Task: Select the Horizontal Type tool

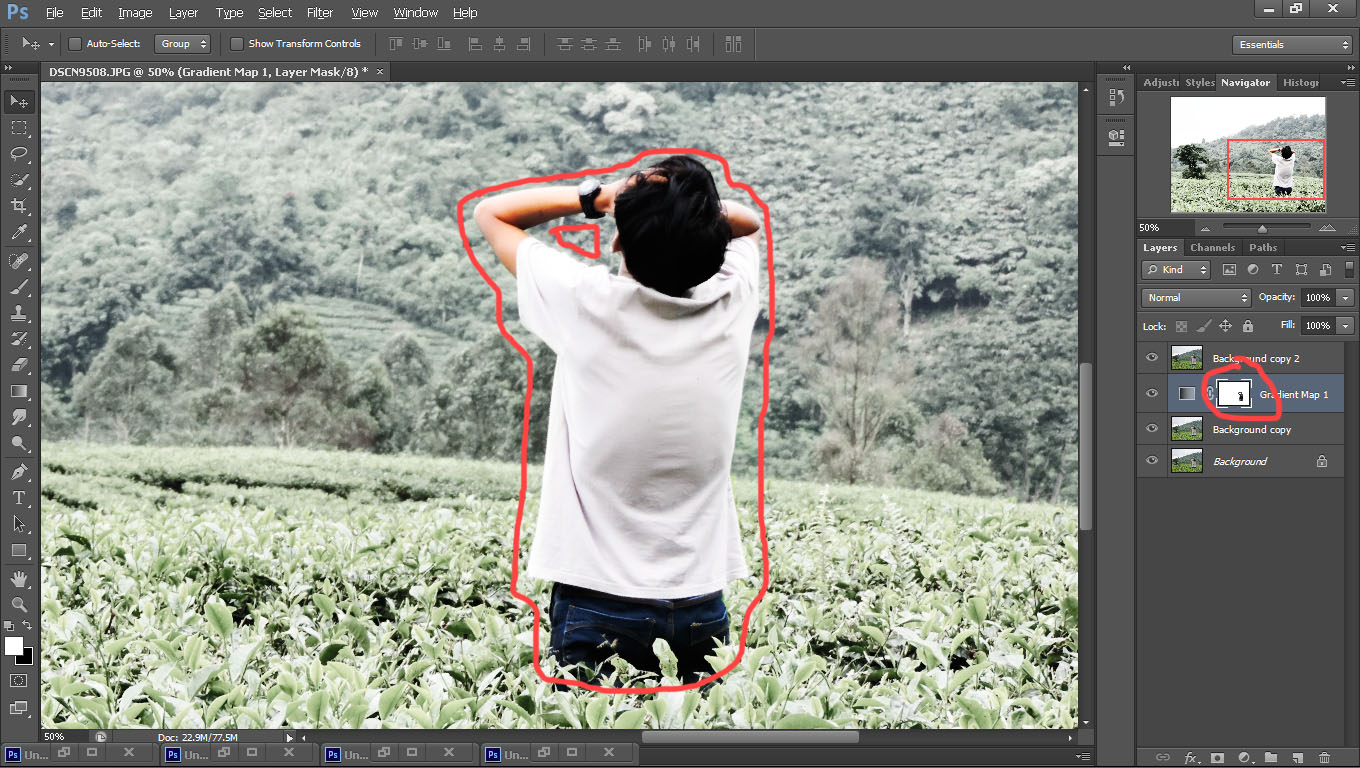Action: click(x=18, y=497)
